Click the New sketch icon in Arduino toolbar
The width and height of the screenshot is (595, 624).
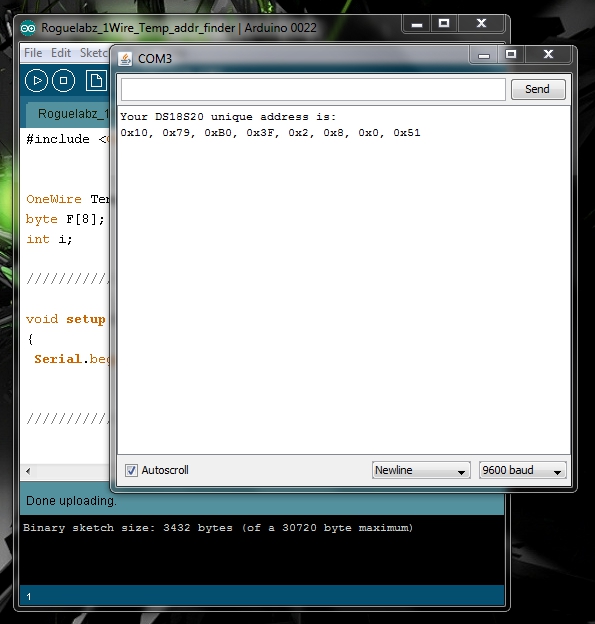pyautogui.click(x=96, y=80)
